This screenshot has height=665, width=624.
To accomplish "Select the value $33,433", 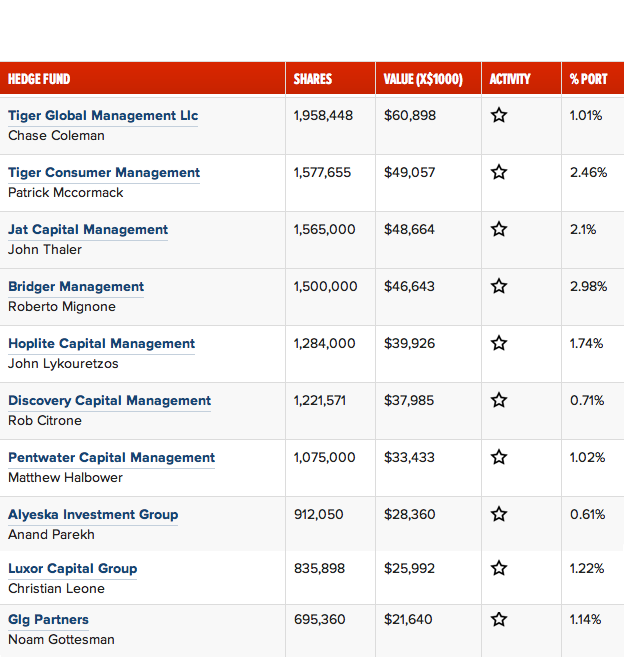I will click(409, 457).
